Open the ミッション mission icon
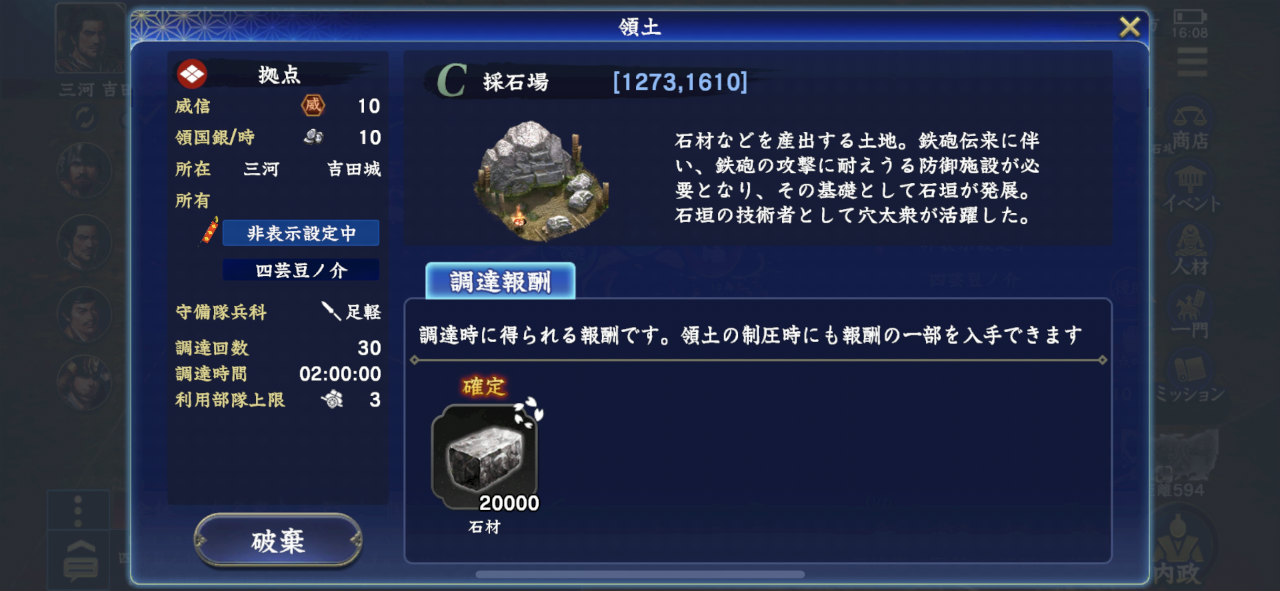 click(1190, 377)
